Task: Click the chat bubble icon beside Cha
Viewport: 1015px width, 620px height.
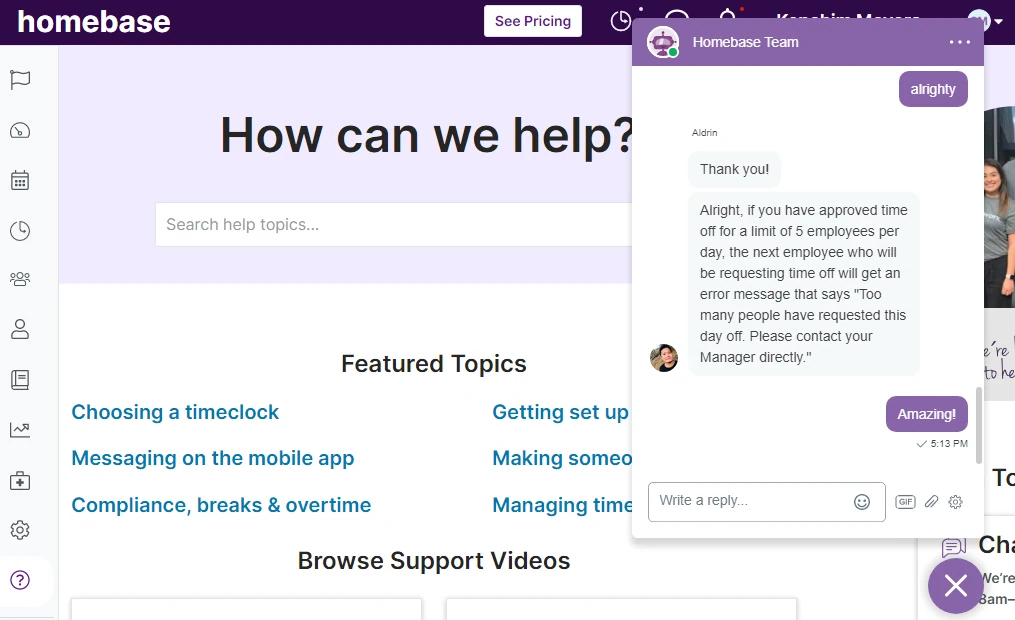Action: click(954, 547)
